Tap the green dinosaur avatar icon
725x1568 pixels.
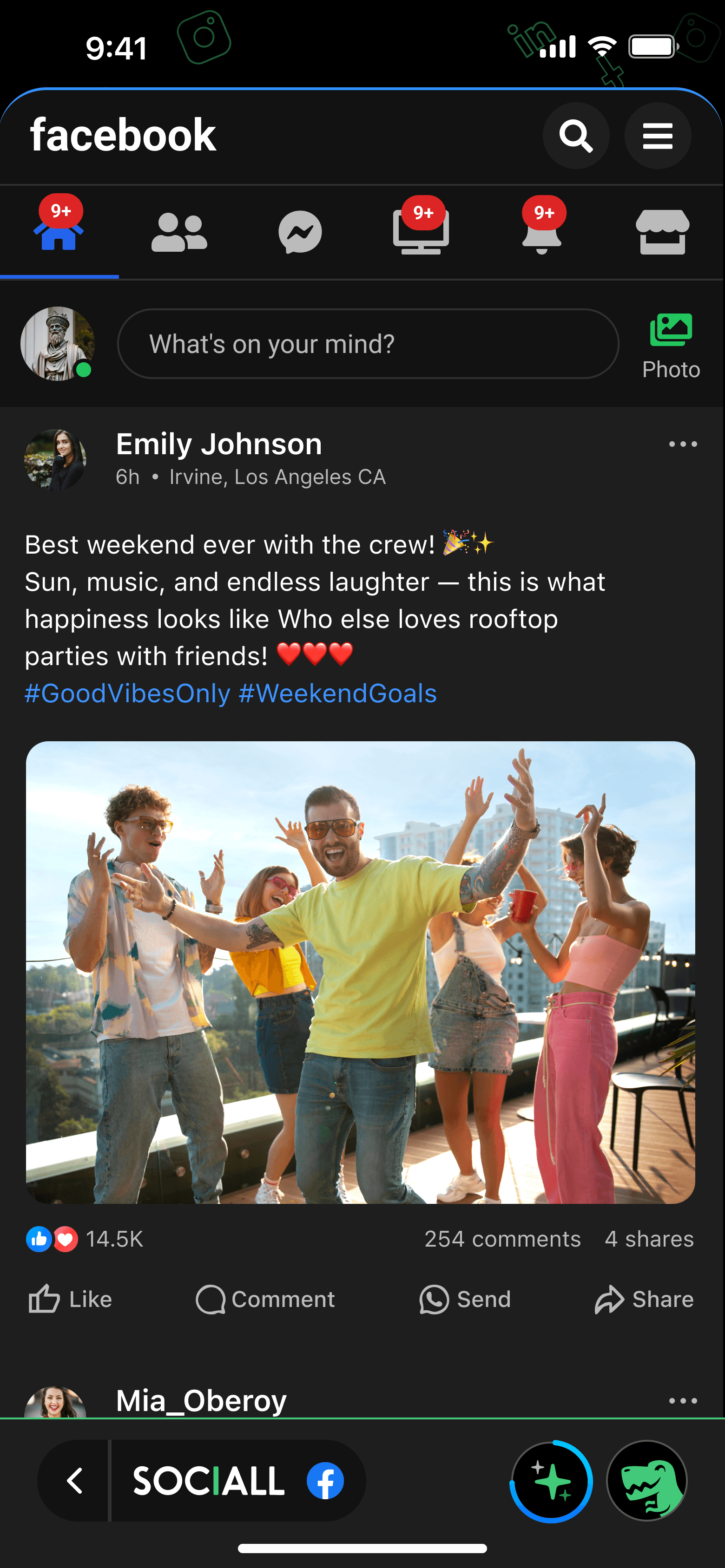pyautogui.click(x=647, y=1480)
